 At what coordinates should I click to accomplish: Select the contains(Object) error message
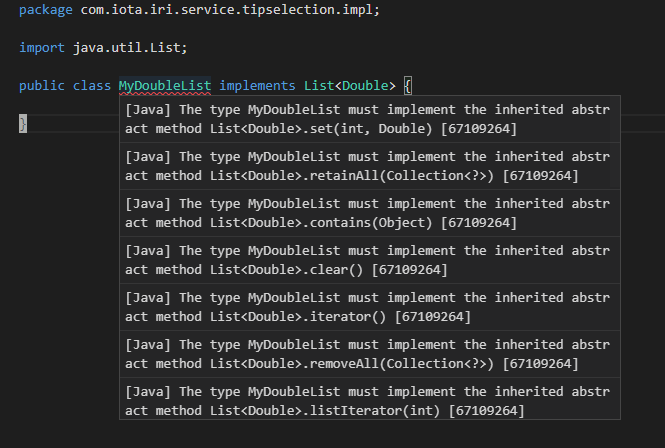tap(366, 213)
